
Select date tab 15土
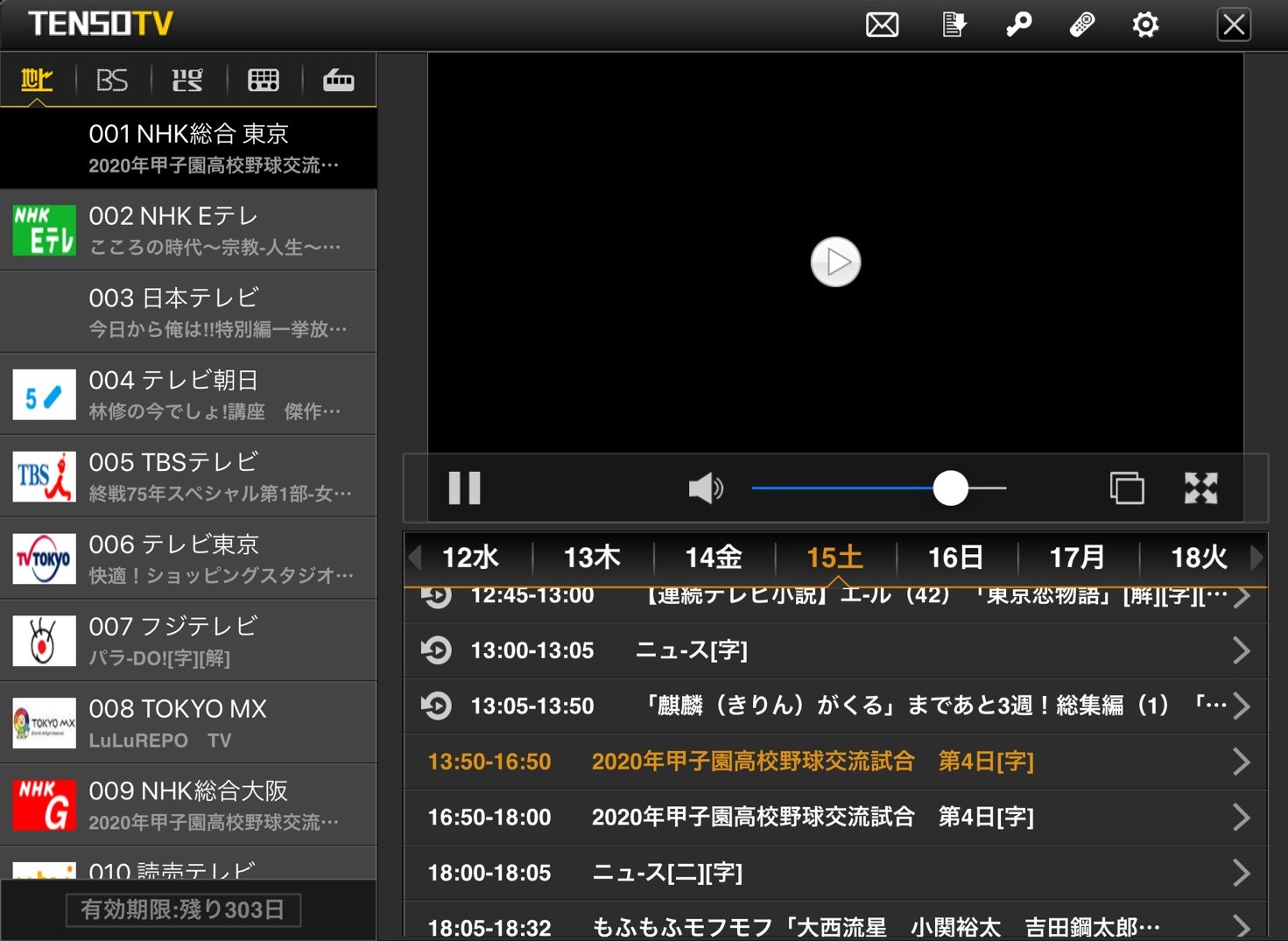834,558
